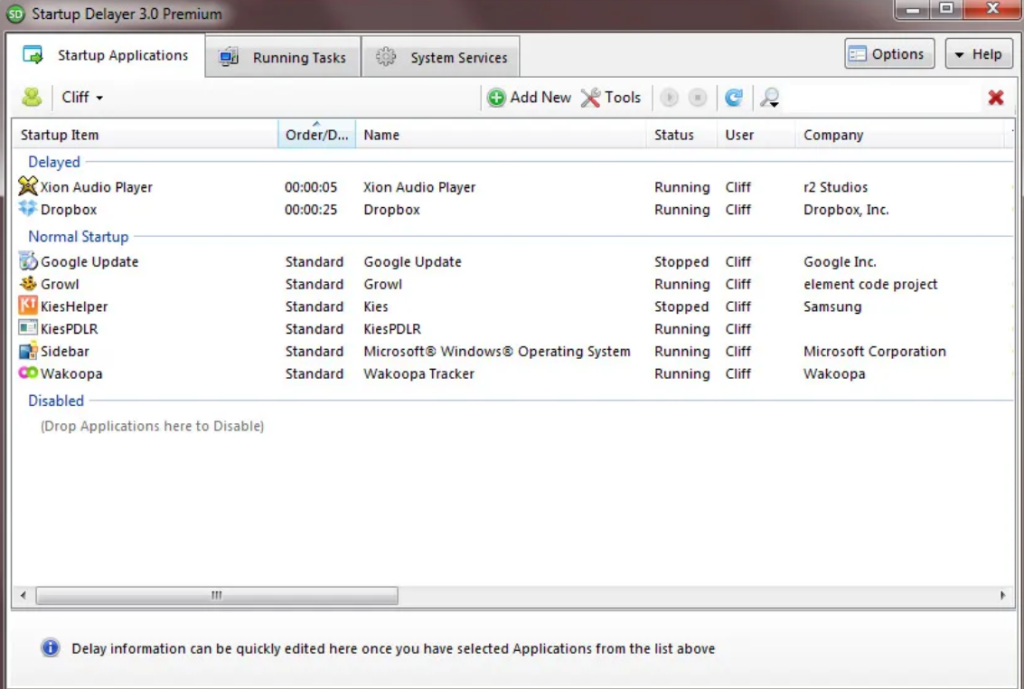Open the Tools menu

pyautogui.click(x=611, y=97)
